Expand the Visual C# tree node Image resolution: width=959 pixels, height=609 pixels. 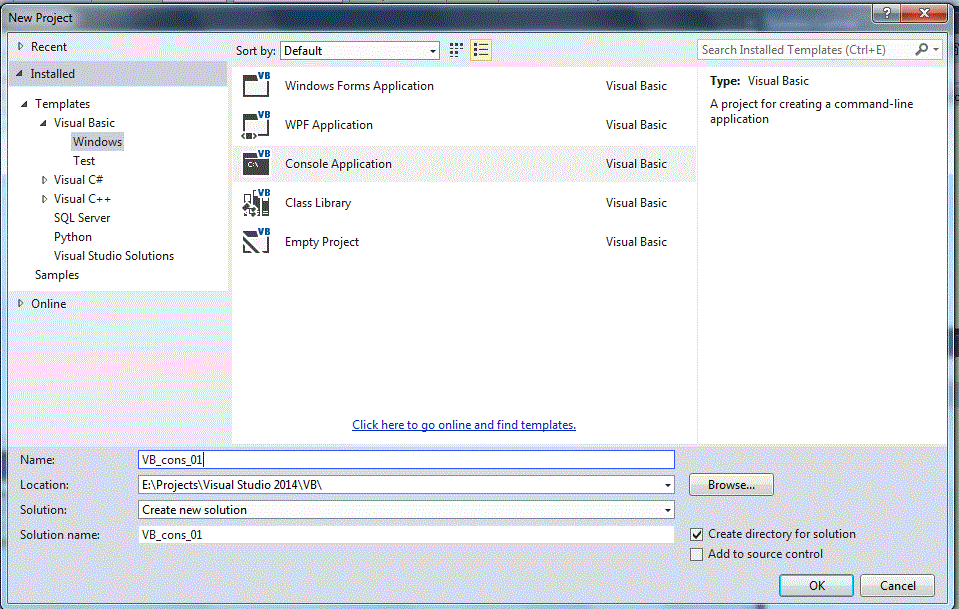(44, 180)
